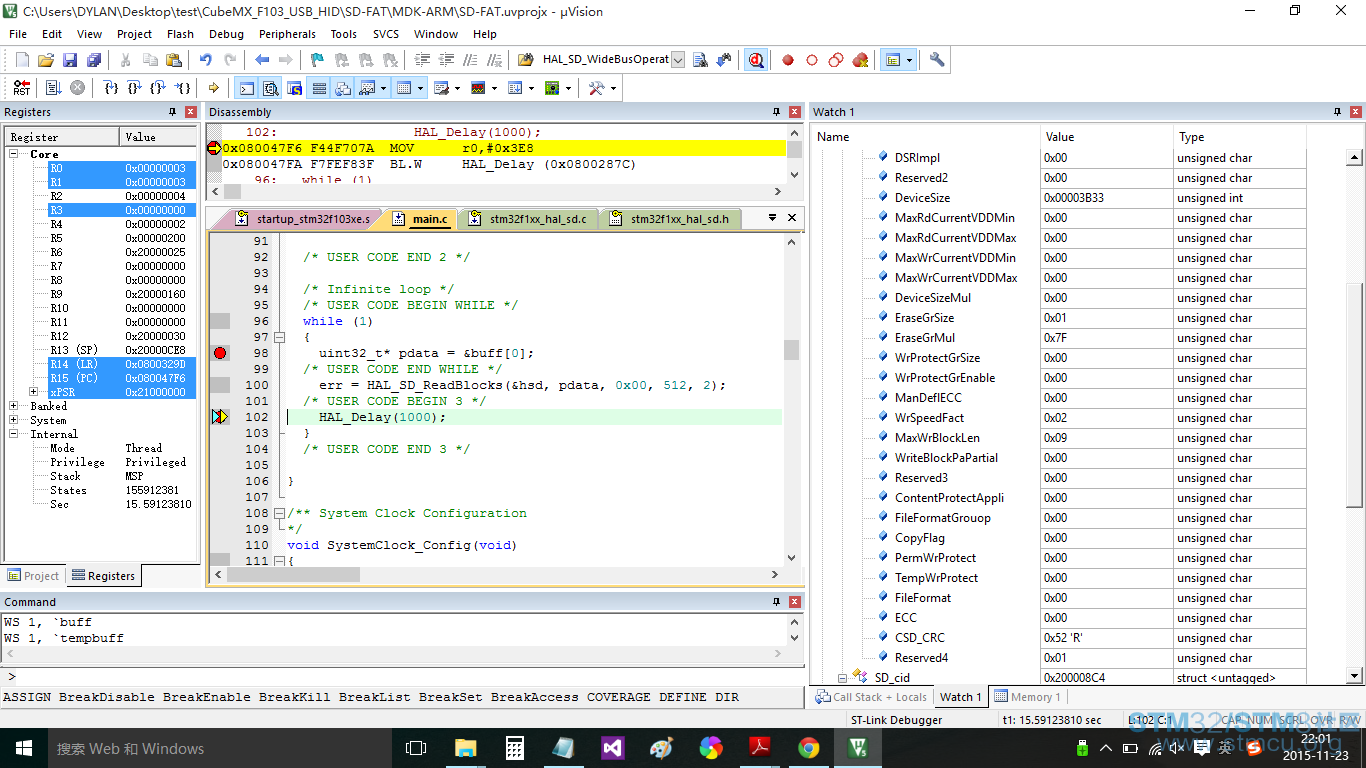1366x768 pixels.
Task: Click the RST reset CPU icon
Action: click(21, 88)
